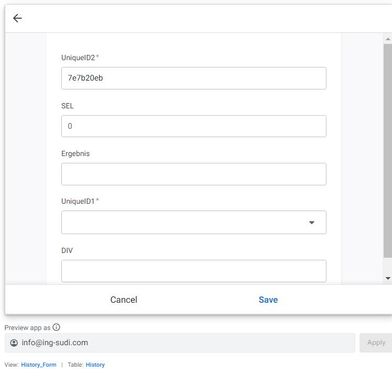Viewport: 392px width, 376px height.
Task: Click the form's vertical scrollbar thumb
Action: [388, 151]
